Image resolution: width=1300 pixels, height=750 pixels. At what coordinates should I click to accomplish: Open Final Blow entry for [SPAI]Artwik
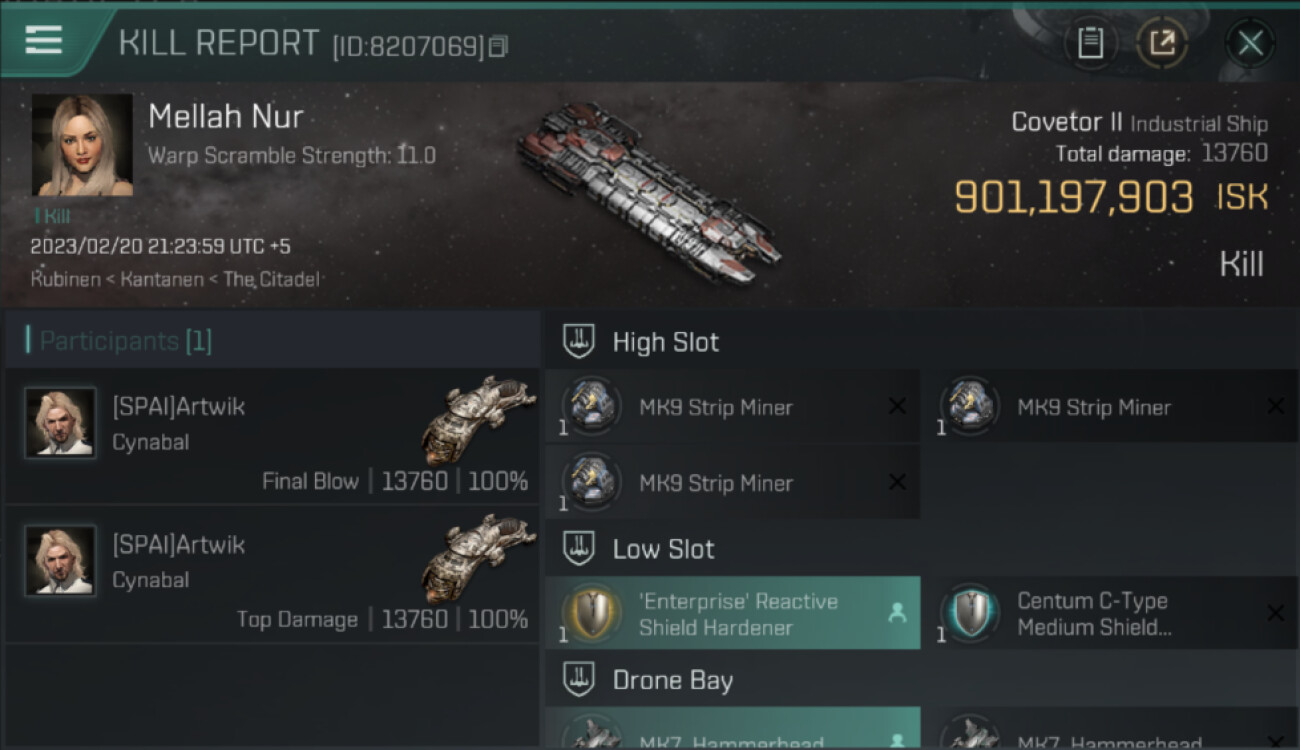[x=272, y=435]
